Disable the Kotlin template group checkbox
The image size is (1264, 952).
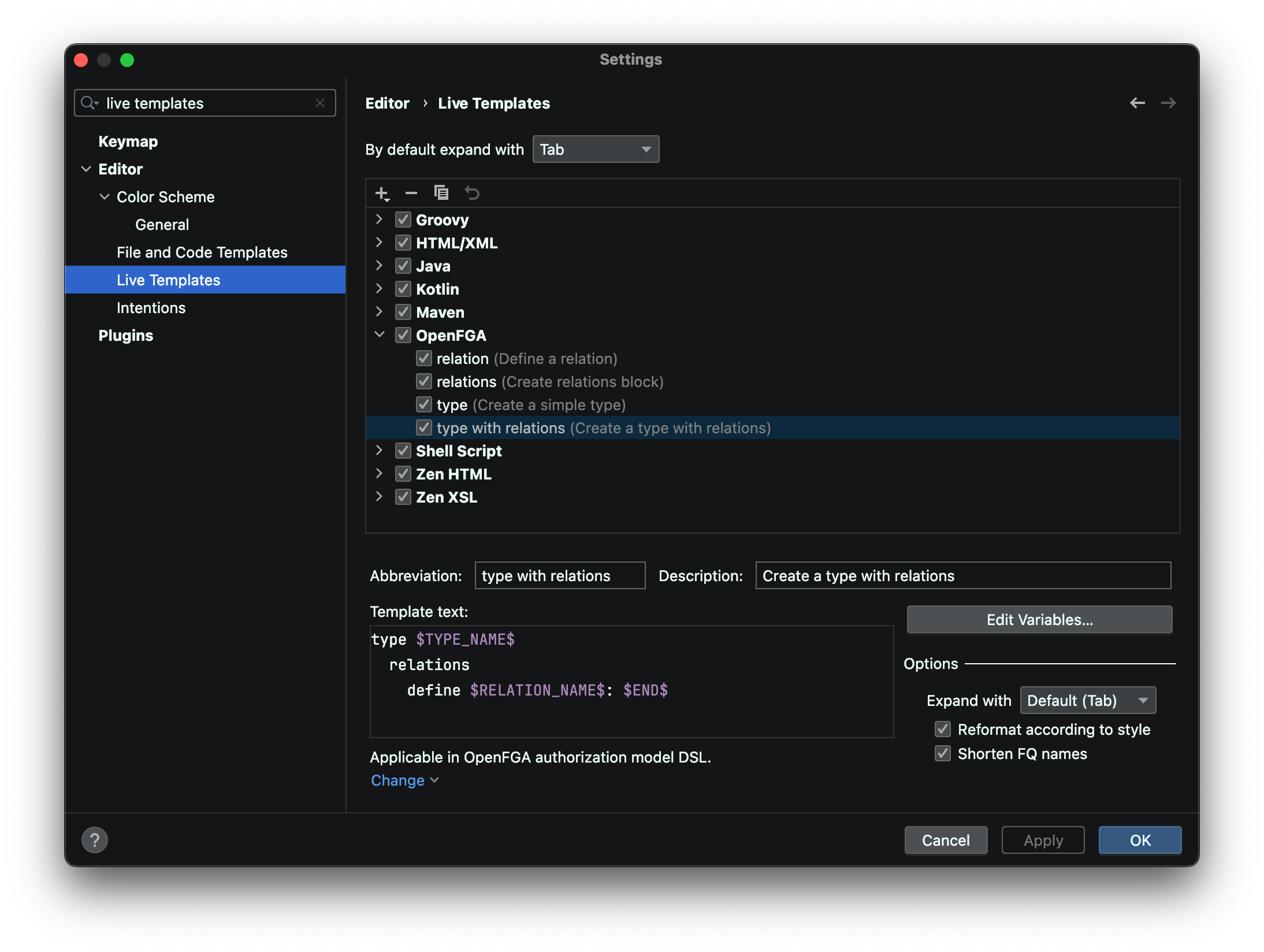coord(403,289)
